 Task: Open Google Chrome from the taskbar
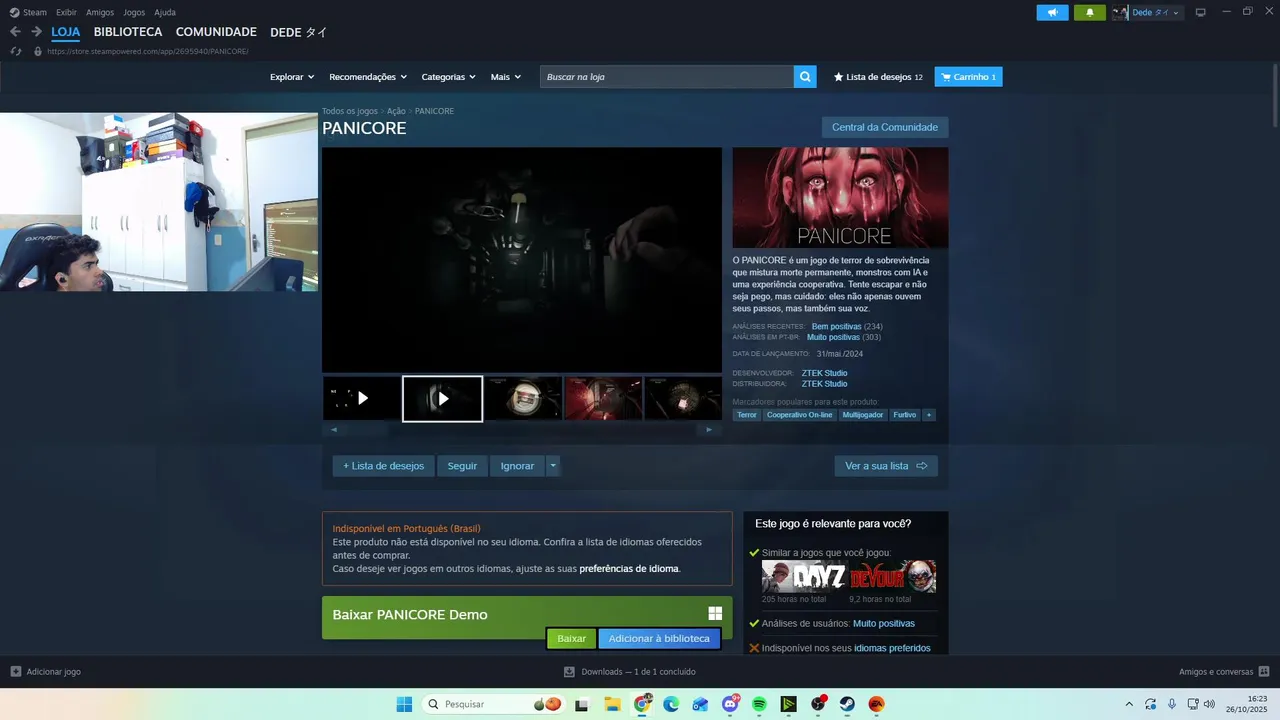(x=642, y=704)
